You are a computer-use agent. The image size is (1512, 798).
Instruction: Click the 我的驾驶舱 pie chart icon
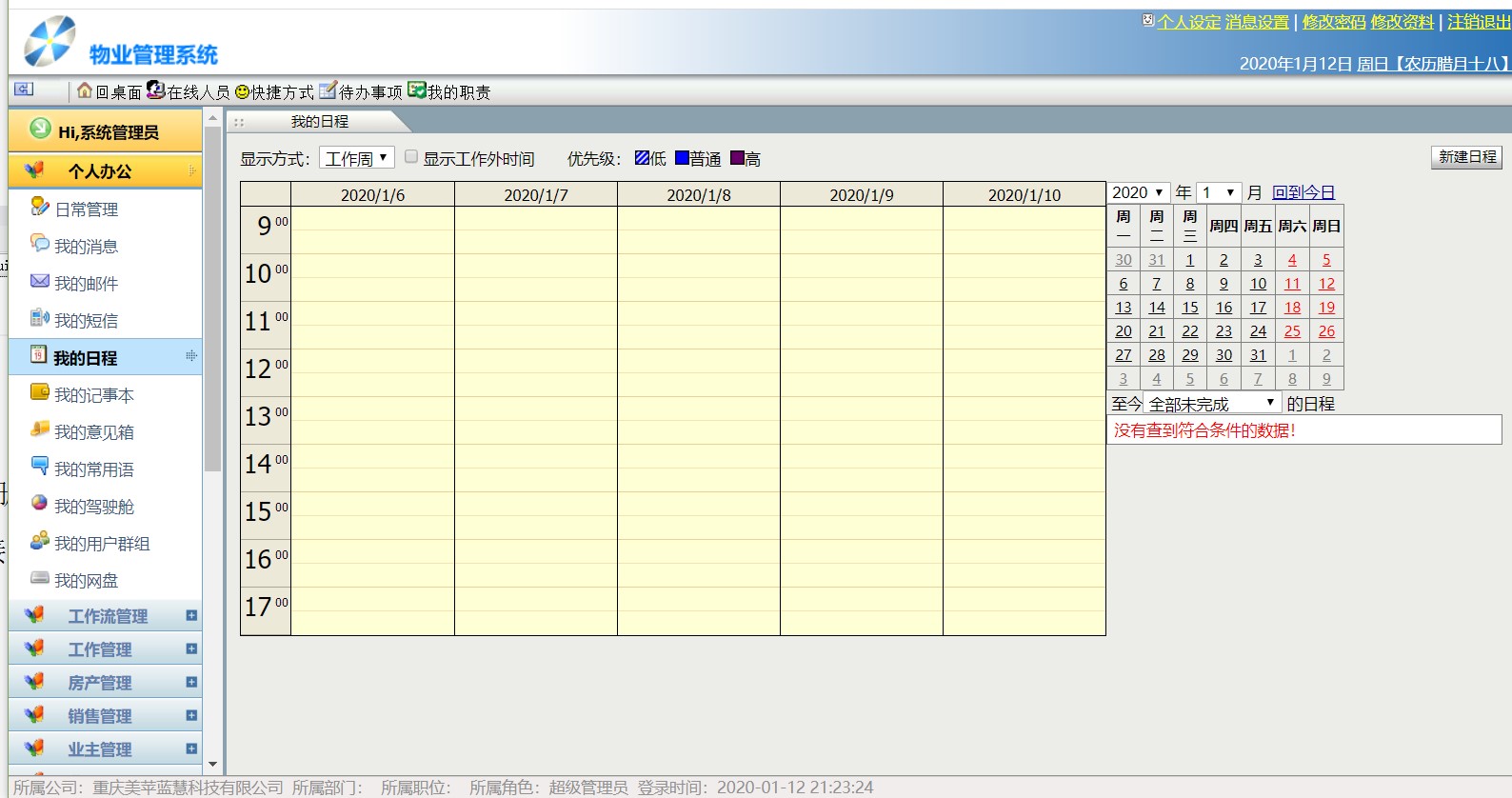[39, 503]
